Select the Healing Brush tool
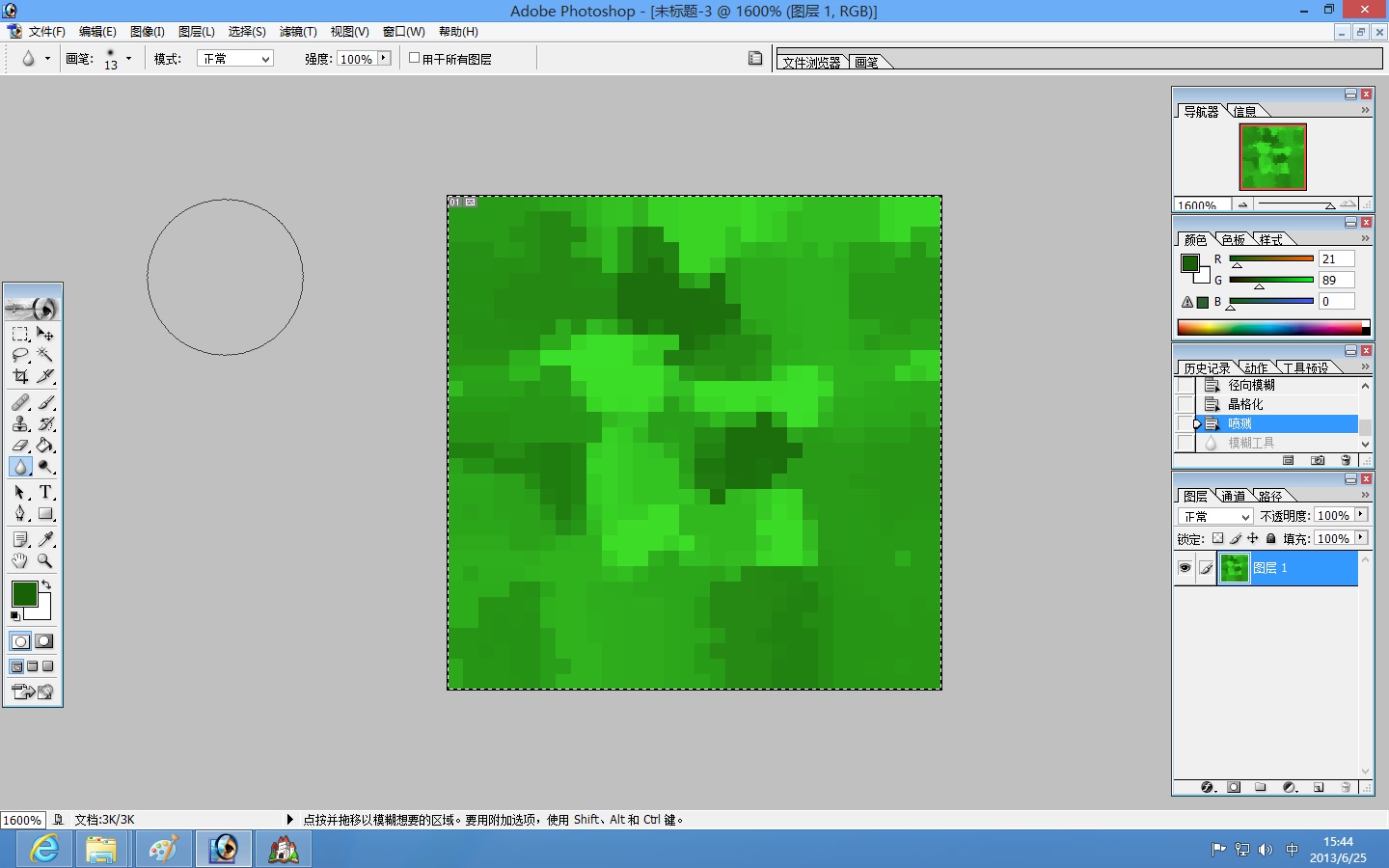 coord(20,402)
